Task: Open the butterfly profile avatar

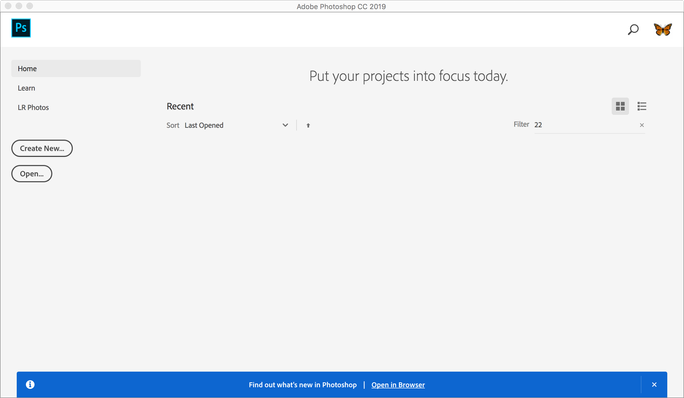Action: pyautogui.click(x=663, y=29)
